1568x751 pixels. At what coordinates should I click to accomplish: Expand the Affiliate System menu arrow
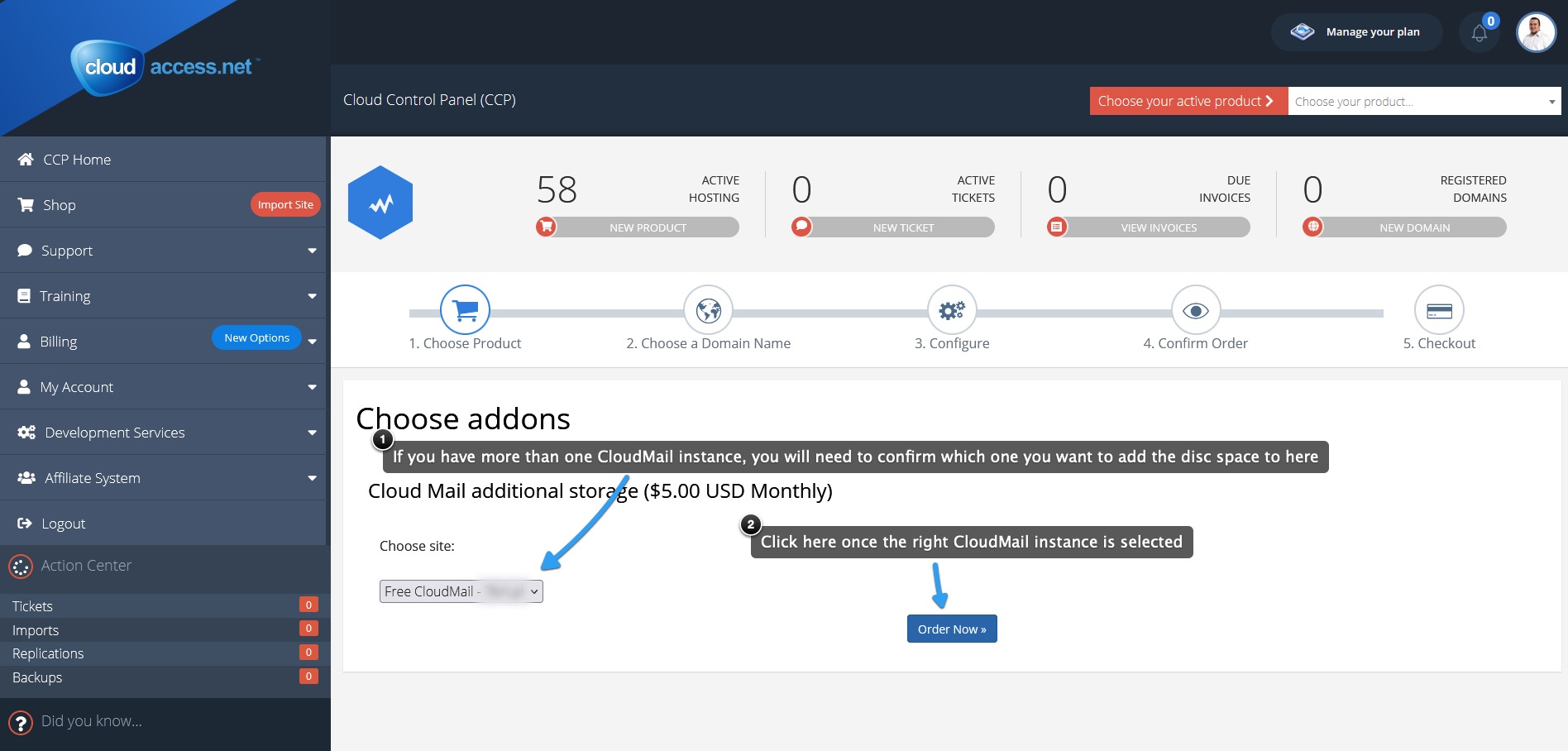tap(312, 478)
